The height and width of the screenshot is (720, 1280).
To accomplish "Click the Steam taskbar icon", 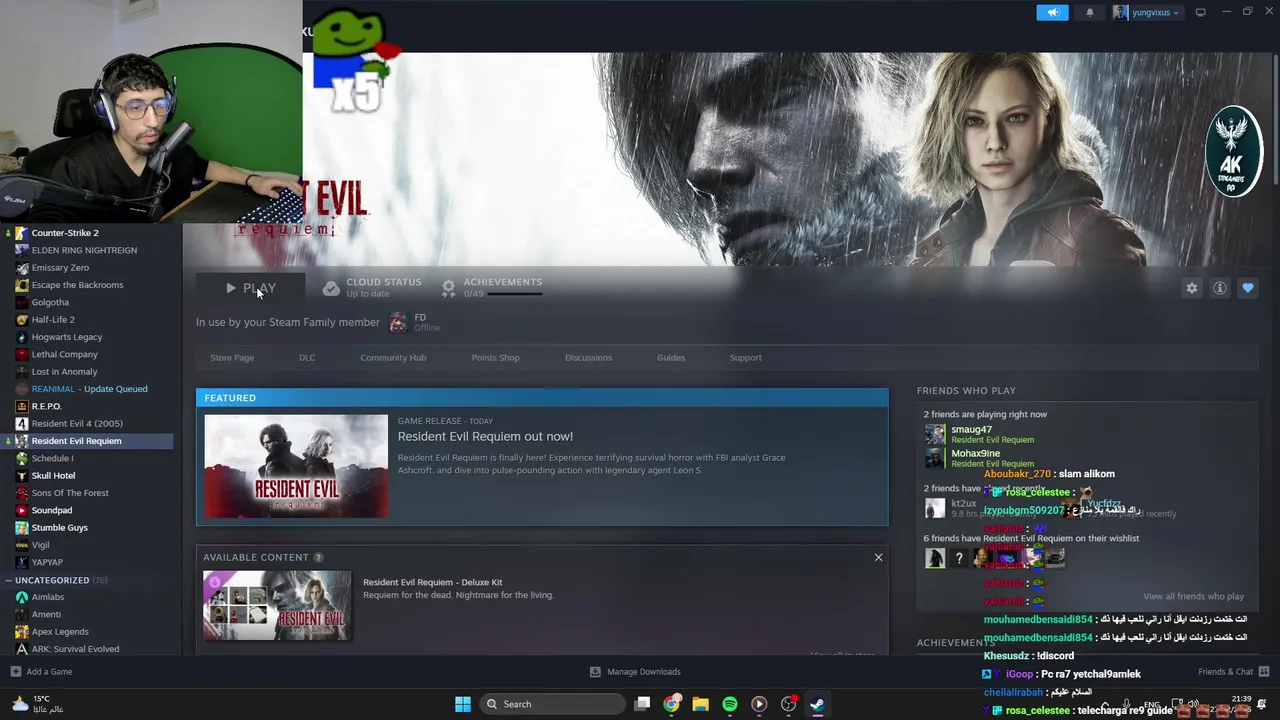I will (817, 704).
